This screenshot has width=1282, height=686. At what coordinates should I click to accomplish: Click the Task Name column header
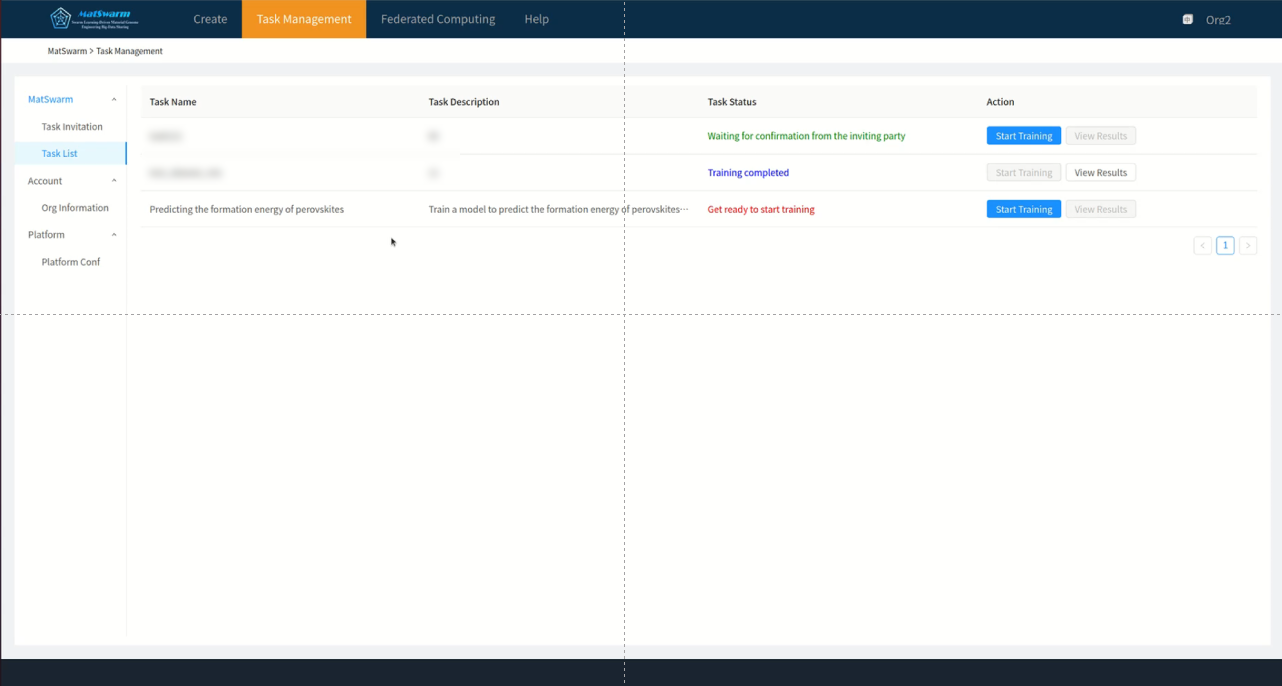173,102
